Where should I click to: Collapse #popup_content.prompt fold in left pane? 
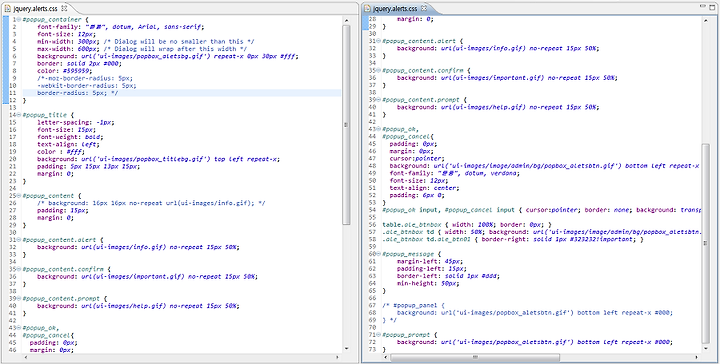[x=19, y=298]
